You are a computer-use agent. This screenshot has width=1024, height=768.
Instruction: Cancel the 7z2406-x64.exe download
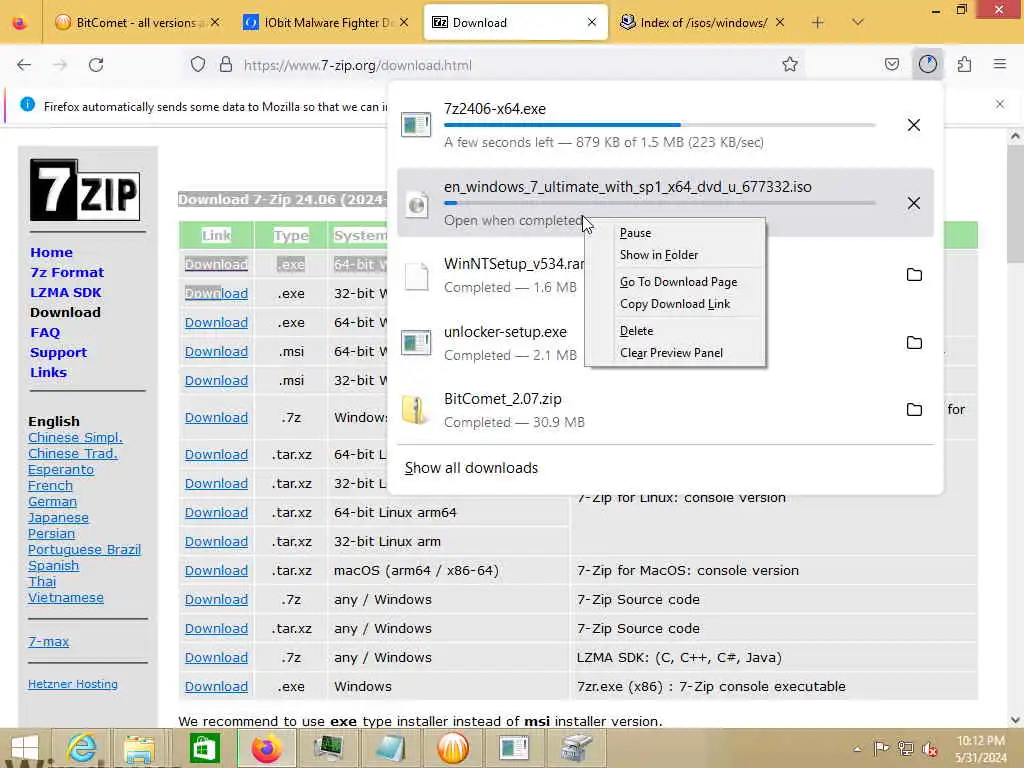914,125
